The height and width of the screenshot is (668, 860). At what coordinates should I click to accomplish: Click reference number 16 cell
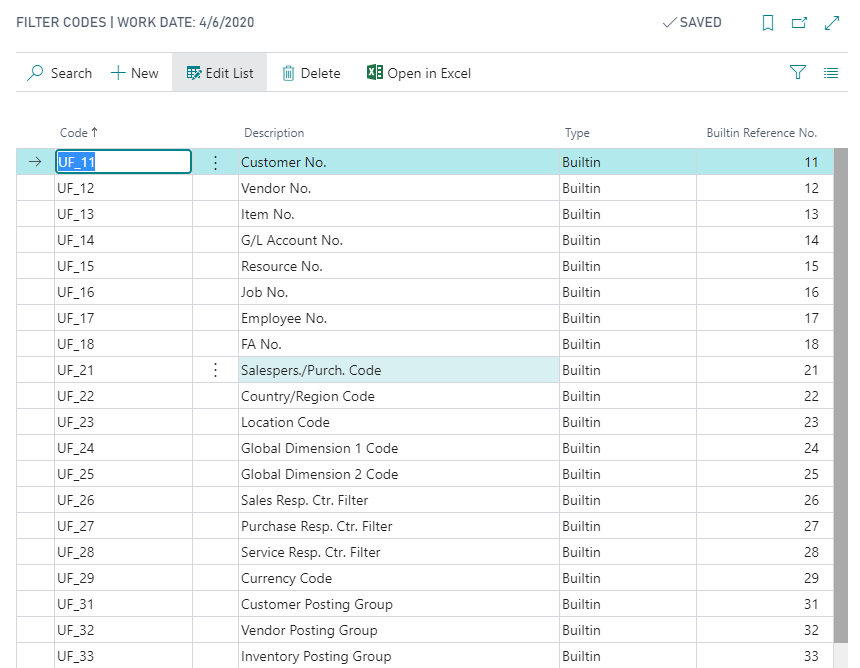tap(765, 292)
